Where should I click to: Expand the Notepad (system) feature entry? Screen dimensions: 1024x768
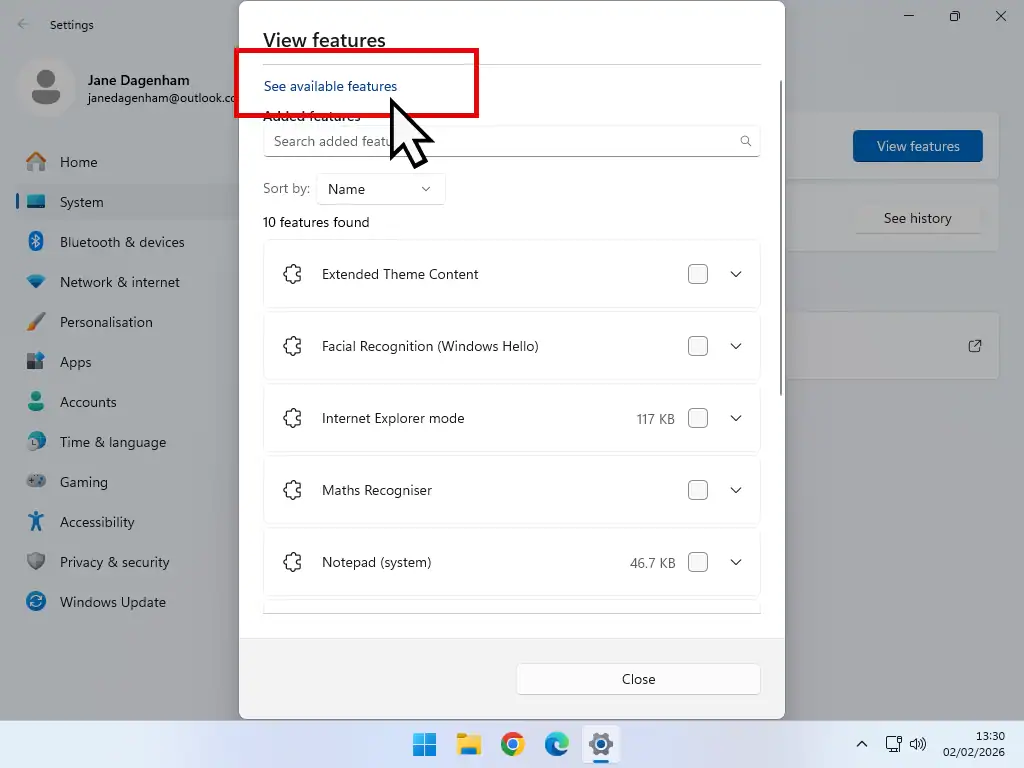[736, 562]
